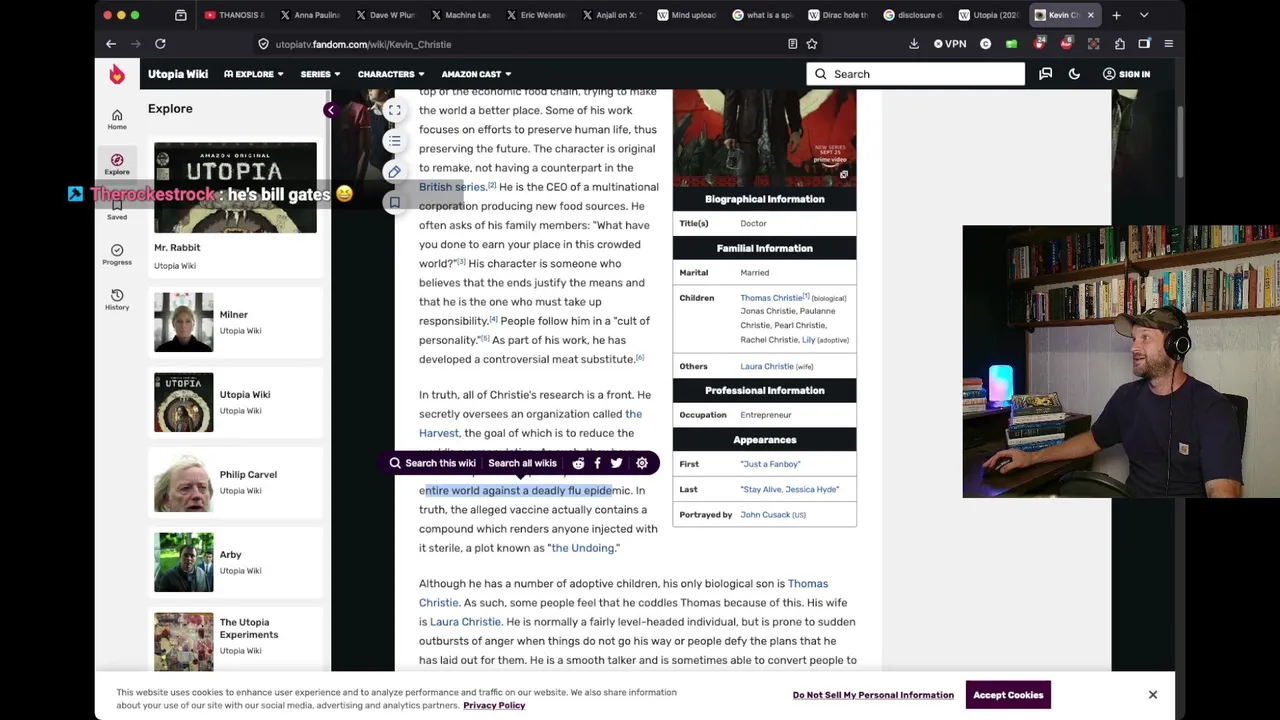Switch to the THANOSIS YouTube tab
Viewport: 1280px width, 720px height.
[x=233, y=15]
